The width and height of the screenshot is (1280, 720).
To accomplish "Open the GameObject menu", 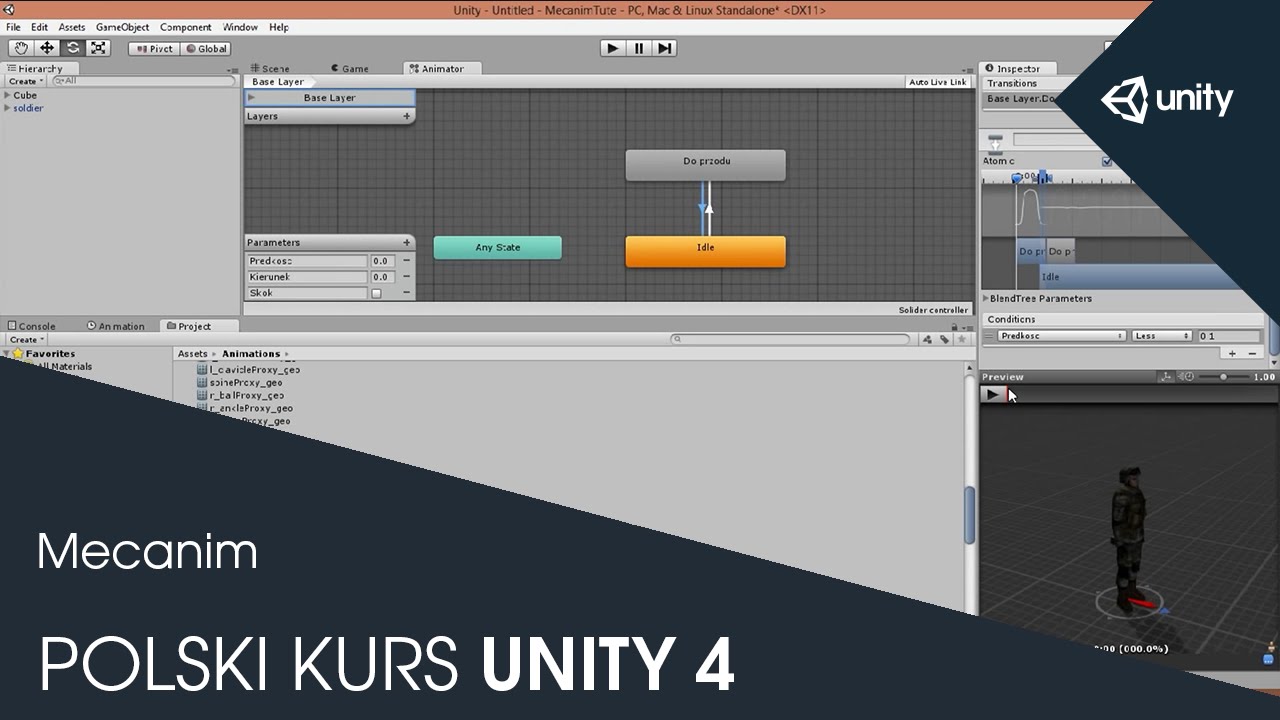I will point(122,27).
